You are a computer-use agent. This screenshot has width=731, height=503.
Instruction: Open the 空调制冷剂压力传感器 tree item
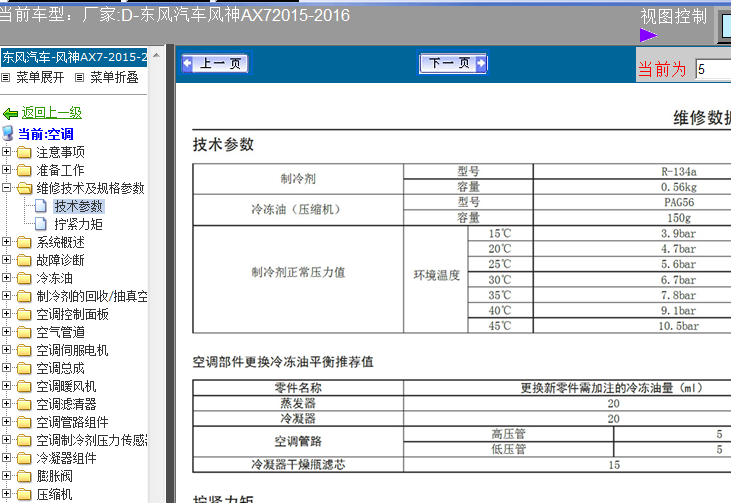(x=92, y=440)
